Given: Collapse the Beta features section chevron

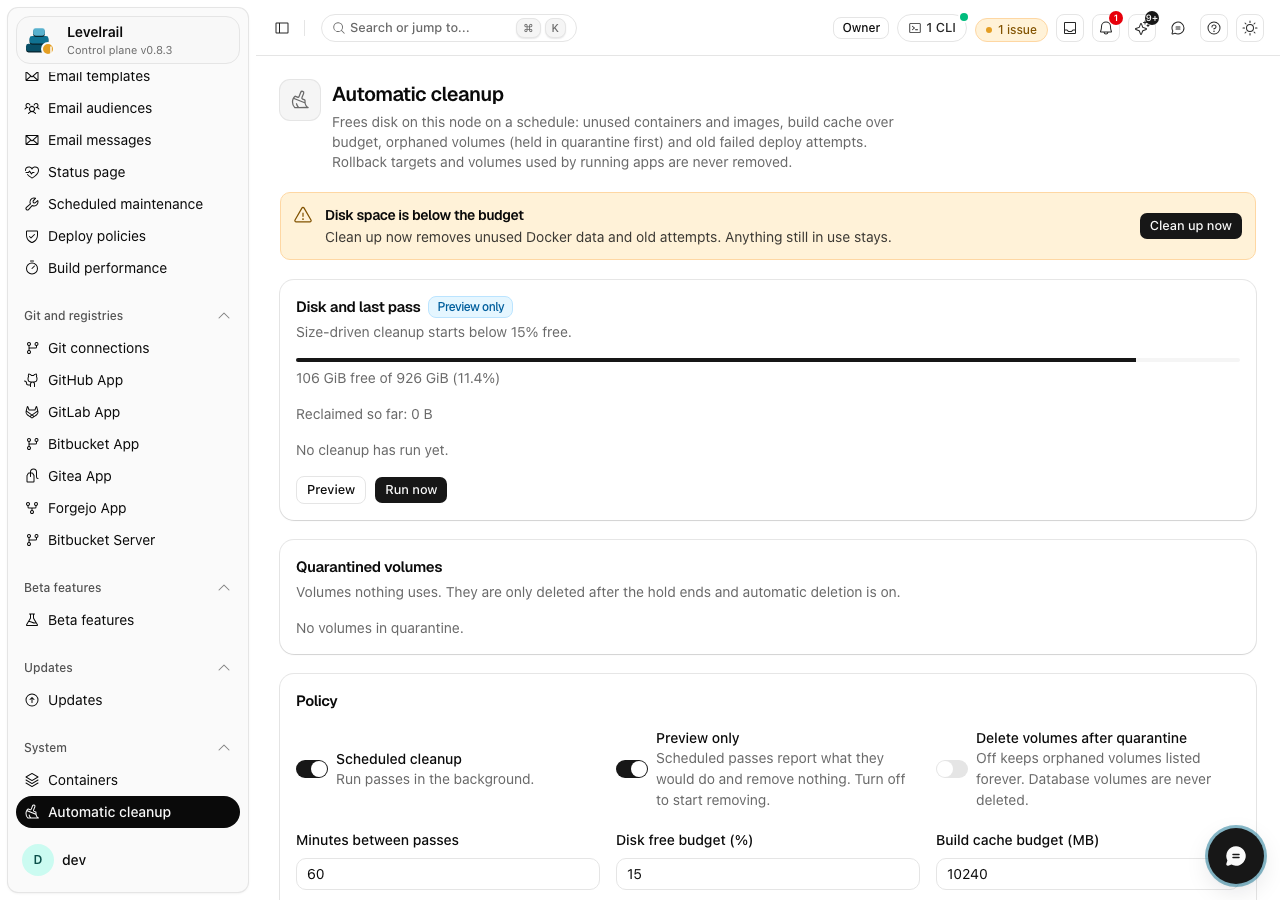Looking at the screenshot, I should [x=224, y=588].
